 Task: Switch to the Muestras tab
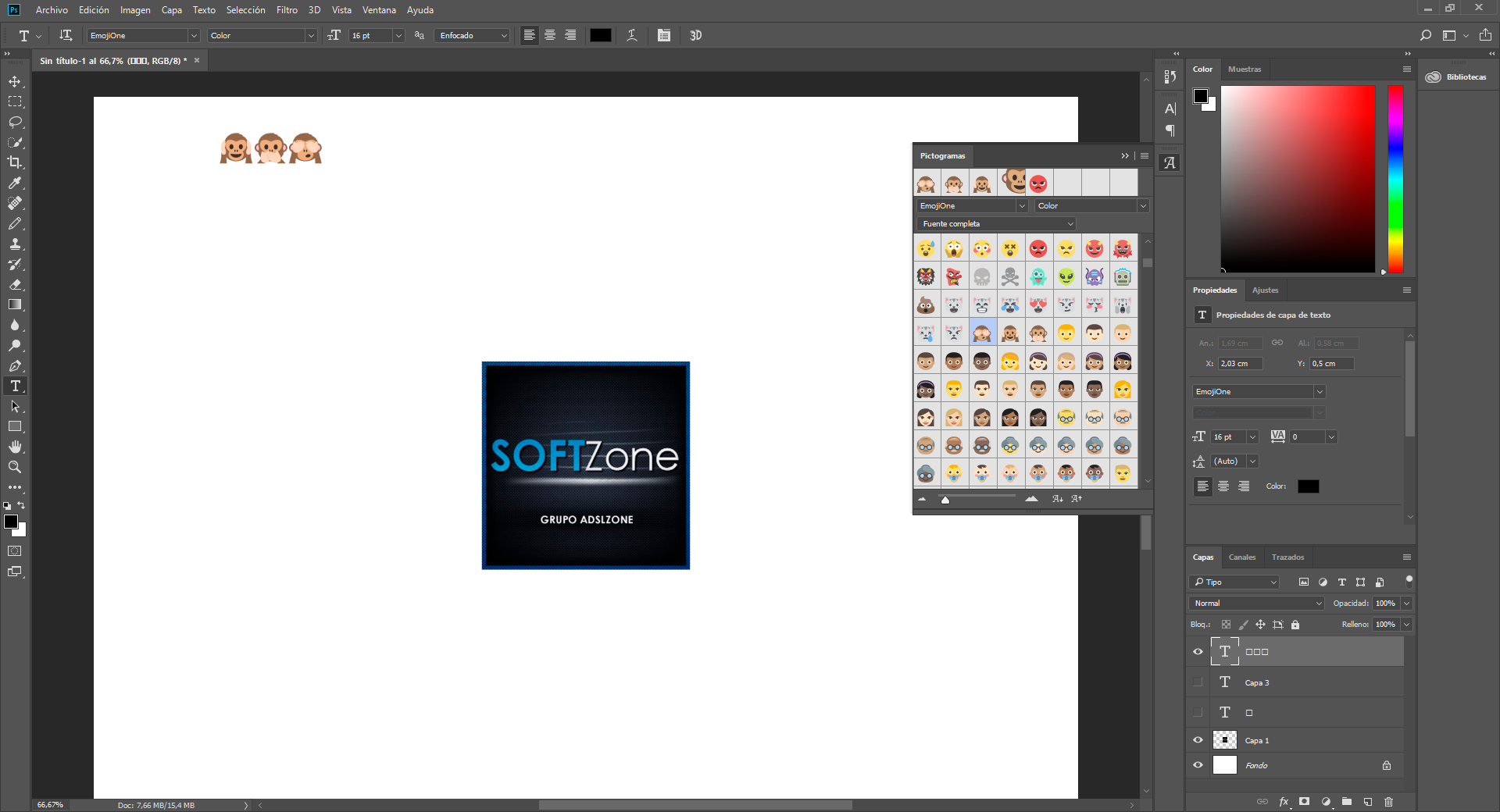point(1244,69)
